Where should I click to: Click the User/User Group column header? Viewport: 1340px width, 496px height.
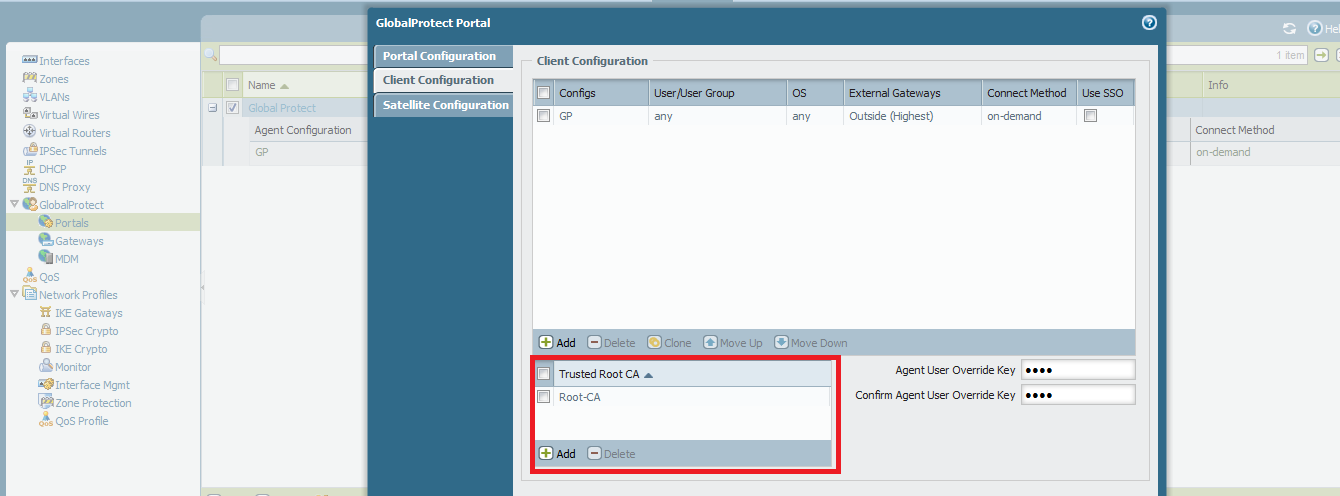(x=717, y=93)
